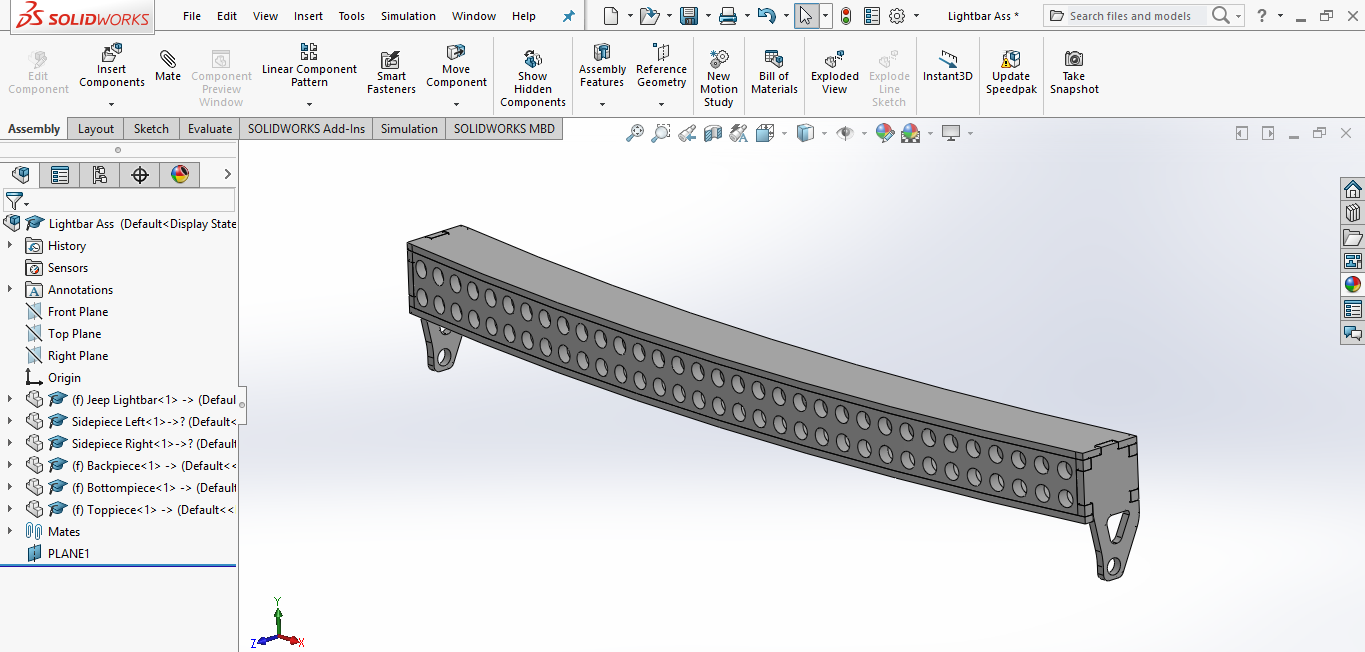Select Front Plane in tree
Screen dimensions: 1365x652
[x=78, y=312]
